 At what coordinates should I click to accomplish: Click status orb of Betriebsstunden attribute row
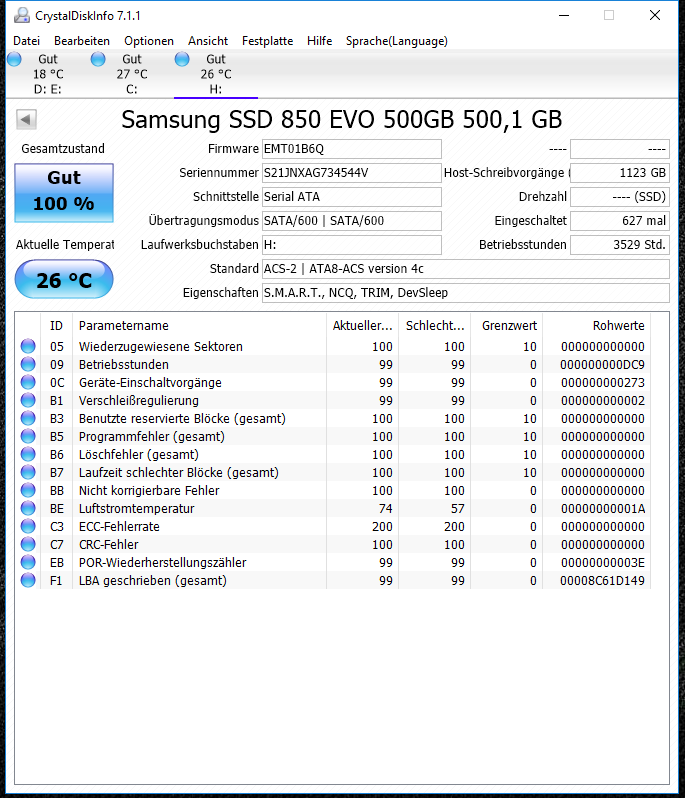coord(28,364)
